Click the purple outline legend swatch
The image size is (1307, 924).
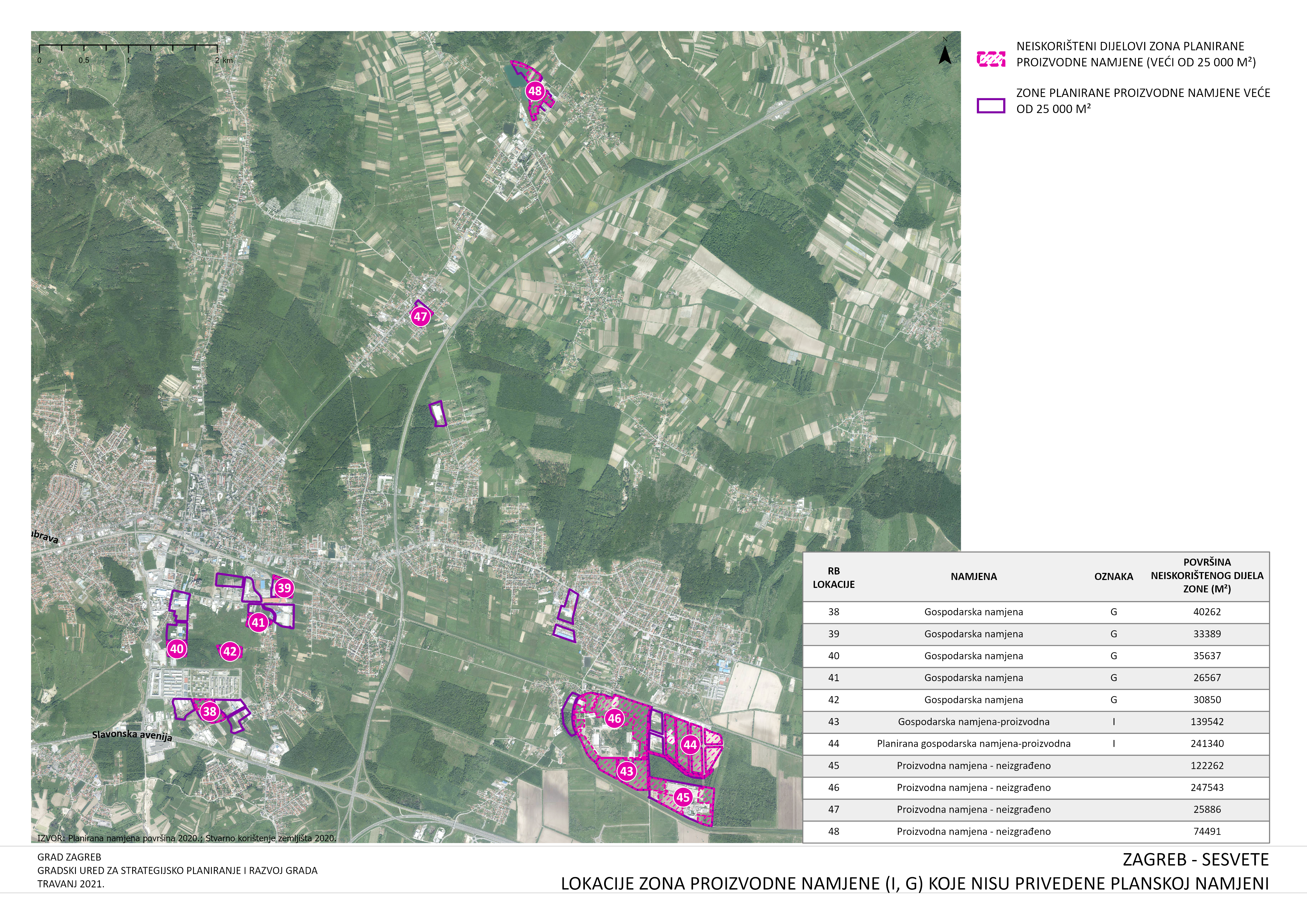point(991,105)
